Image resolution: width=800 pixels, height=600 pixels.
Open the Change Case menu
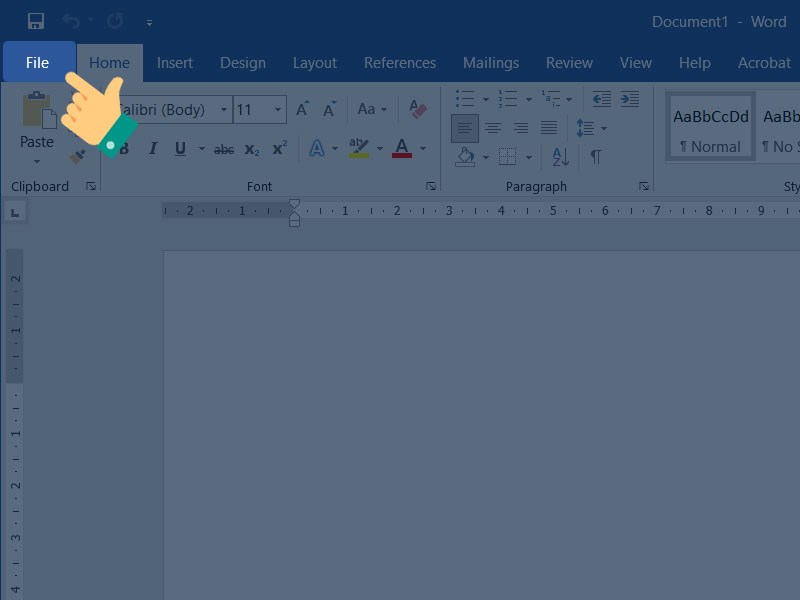[x=372, y=109]
